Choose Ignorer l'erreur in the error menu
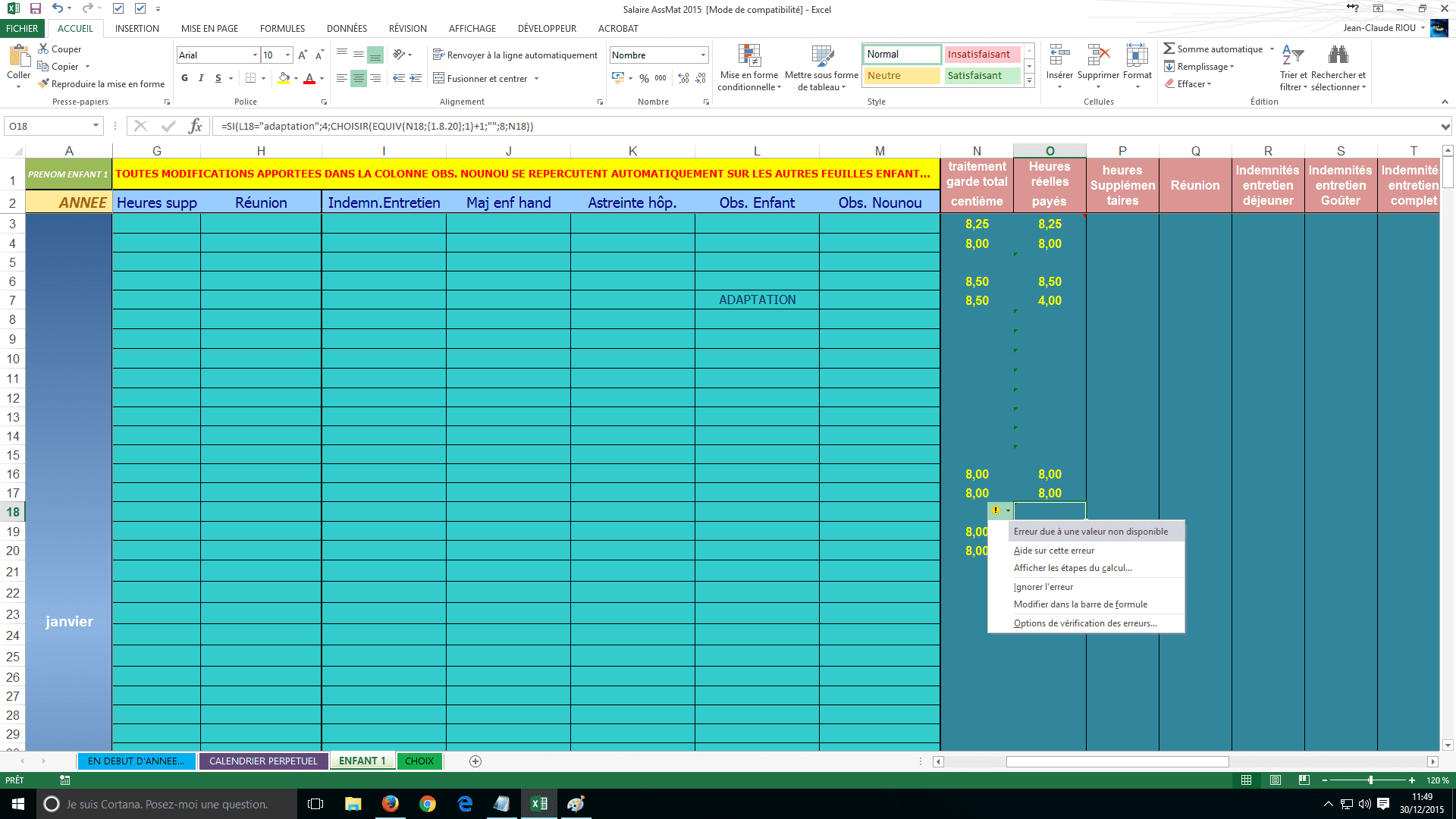 (1043, 587)
